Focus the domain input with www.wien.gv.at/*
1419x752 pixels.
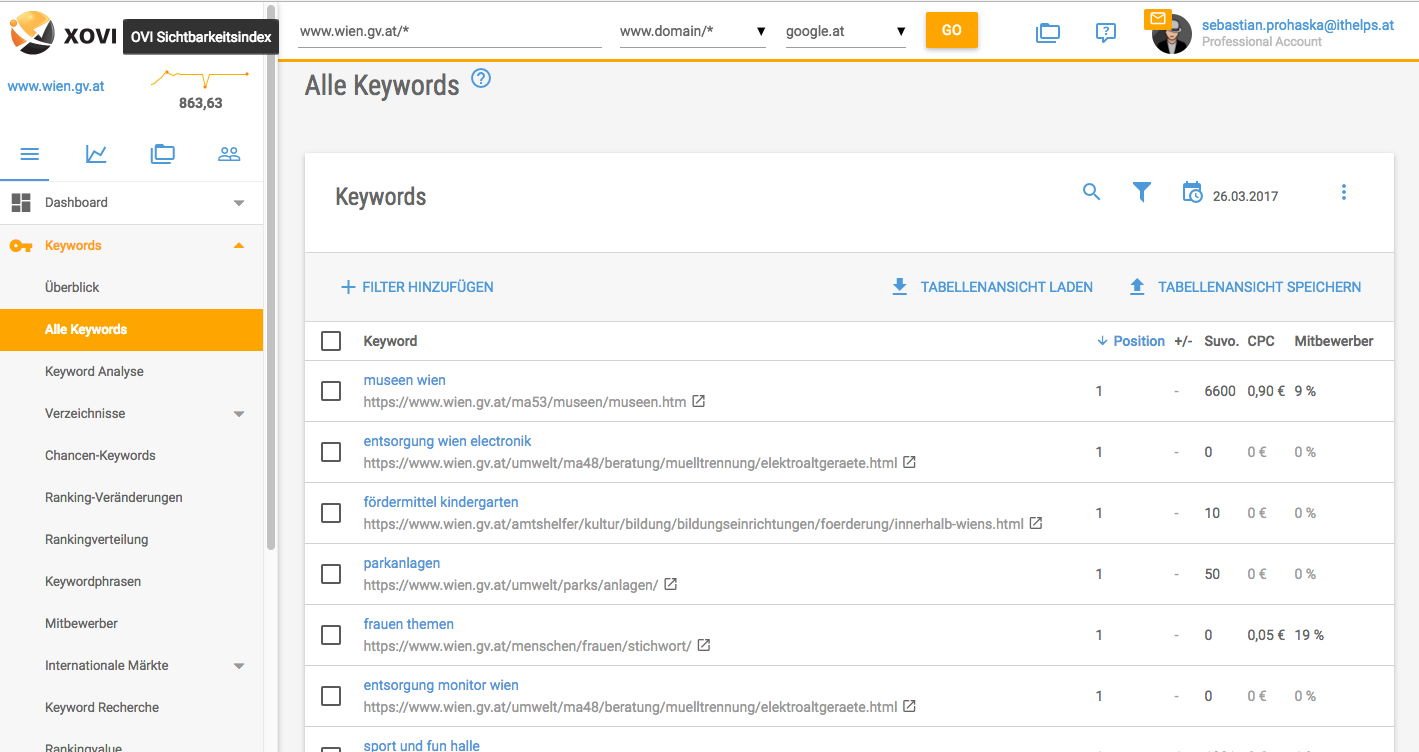click(450, 32)
